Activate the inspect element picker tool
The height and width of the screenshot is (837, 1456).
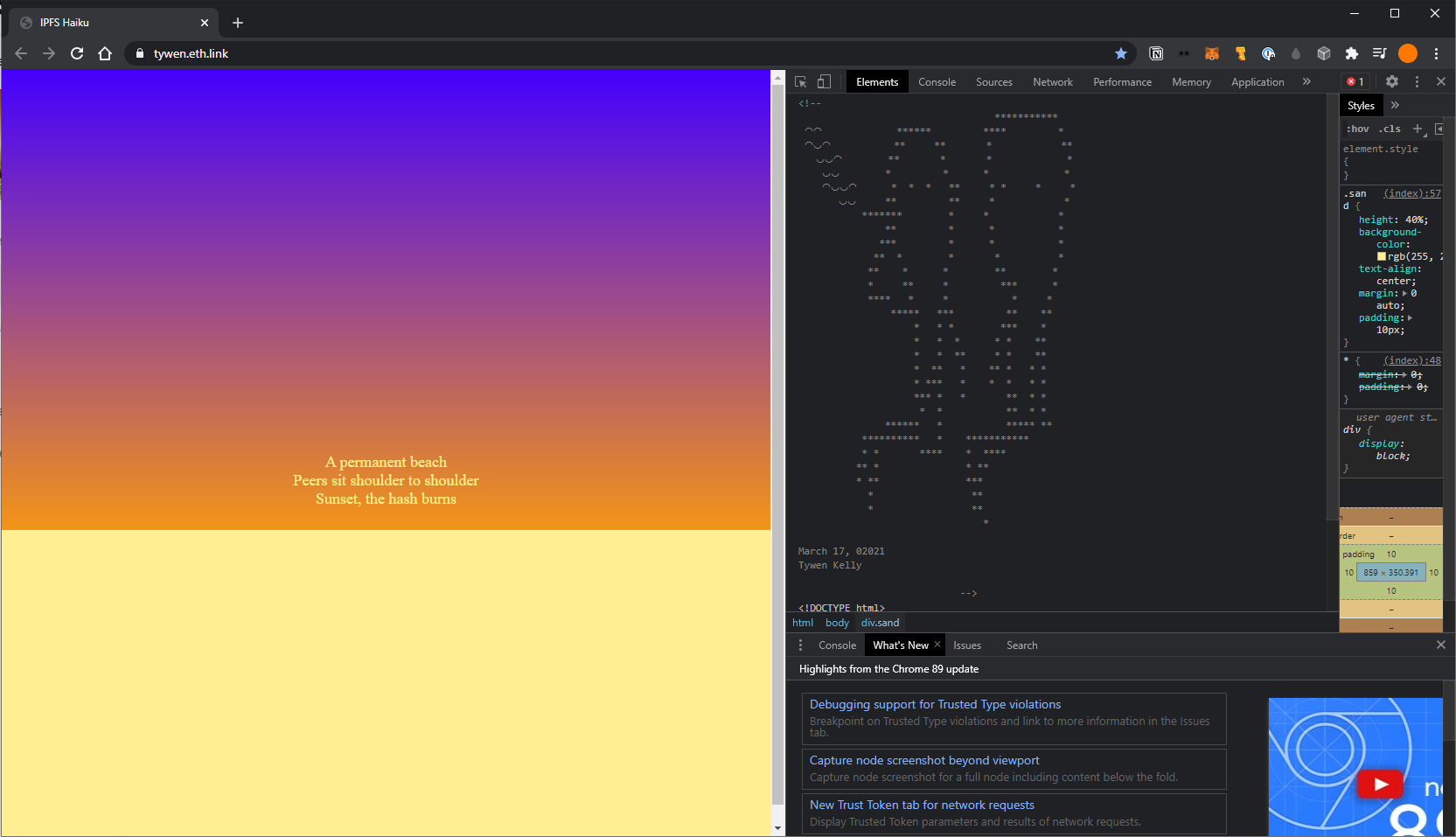(800, 81)
